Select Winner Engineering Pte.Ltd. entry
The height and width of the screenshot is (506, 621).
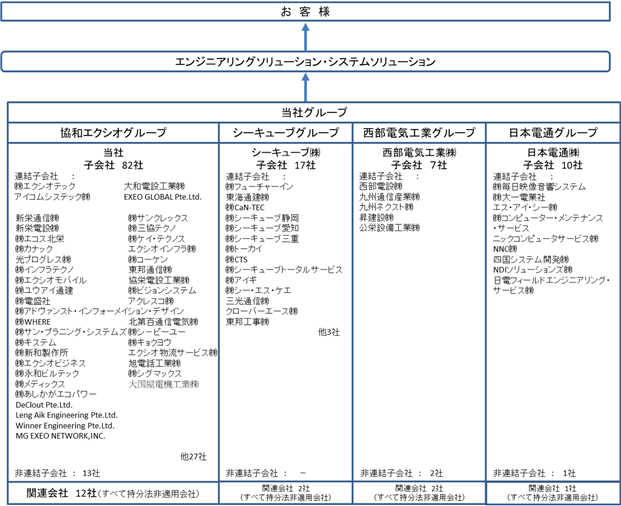click(x=65, y=426)
